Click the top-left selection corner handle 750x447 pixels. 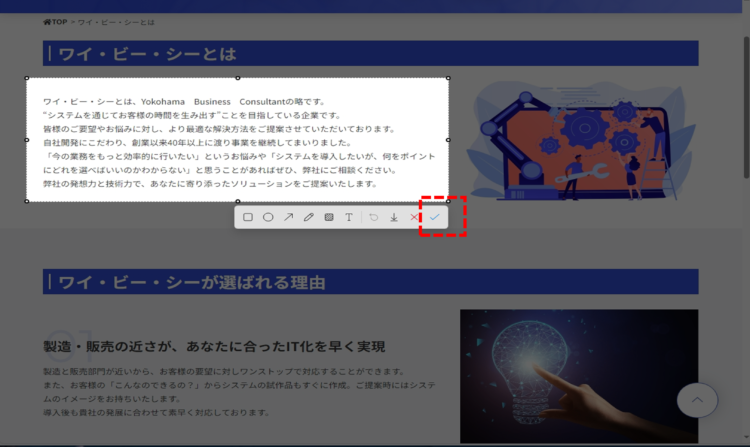point(27,78)
